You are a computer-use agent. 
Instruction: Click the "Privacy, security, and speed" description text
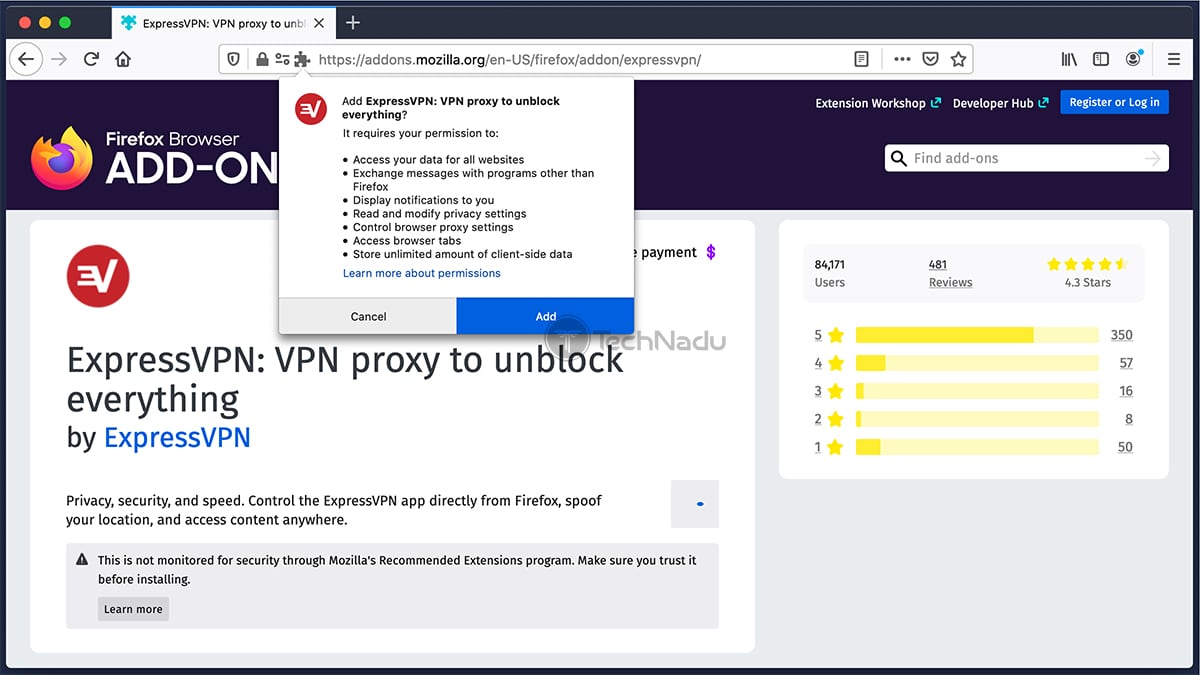[334, 510]
